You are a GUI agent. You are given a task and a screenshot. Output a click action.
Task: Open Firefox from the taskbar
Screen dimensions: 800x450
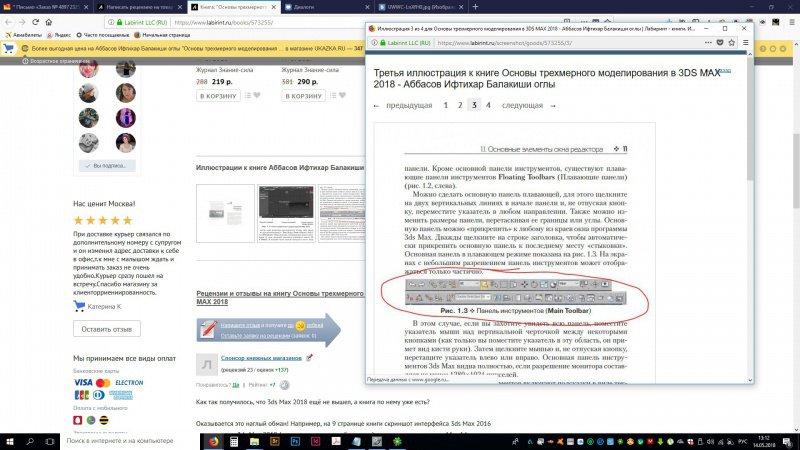[x=213, y=441]
